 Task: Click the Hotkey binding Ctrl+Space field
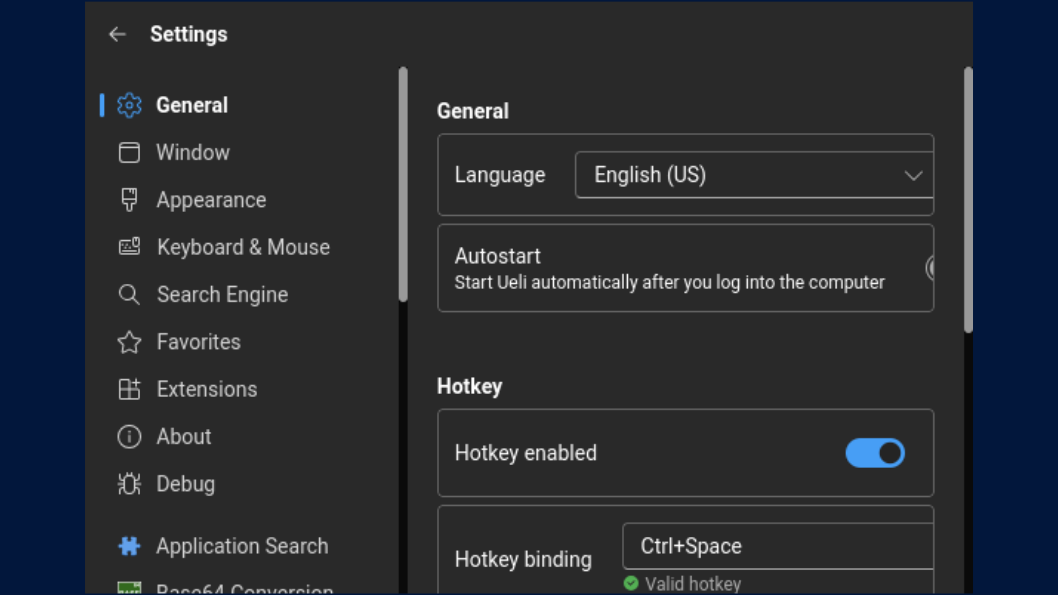pyautogui.click(x=777, y=546)
